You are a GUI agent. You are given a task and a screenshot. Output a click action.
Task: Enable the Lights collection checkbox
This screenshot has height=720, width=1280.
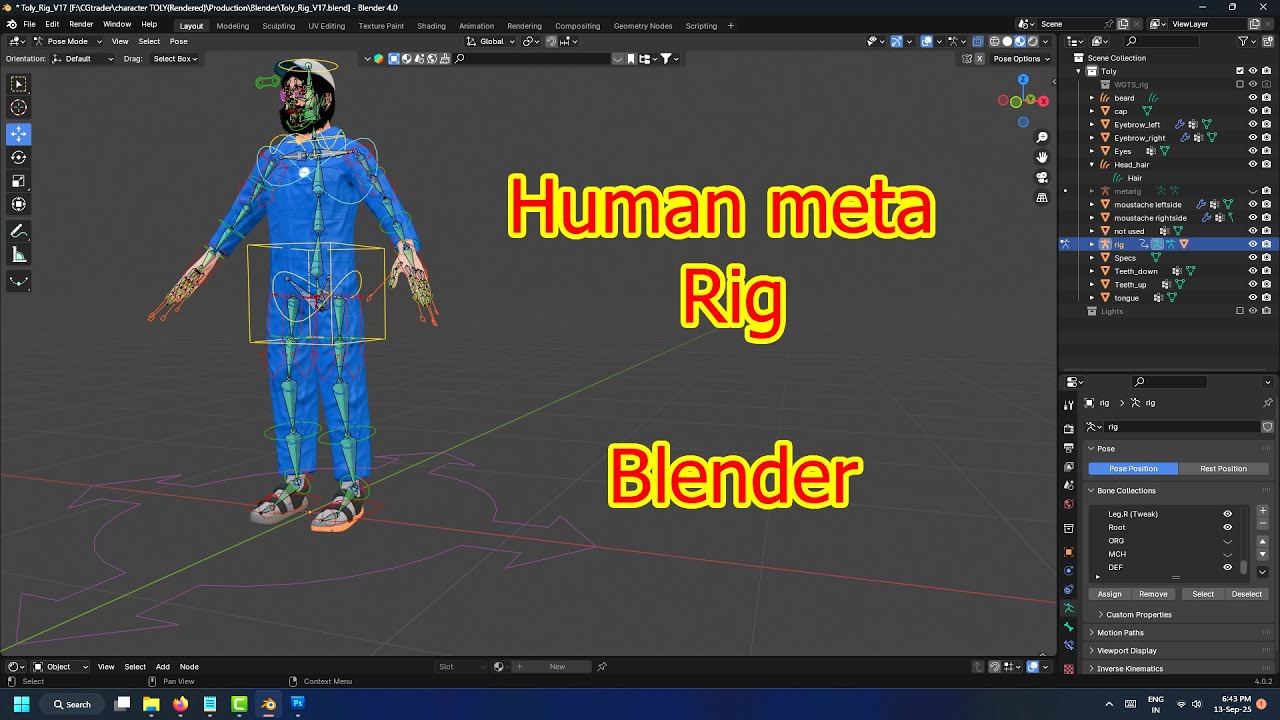pyautogui.click(x=1240, y=311)
